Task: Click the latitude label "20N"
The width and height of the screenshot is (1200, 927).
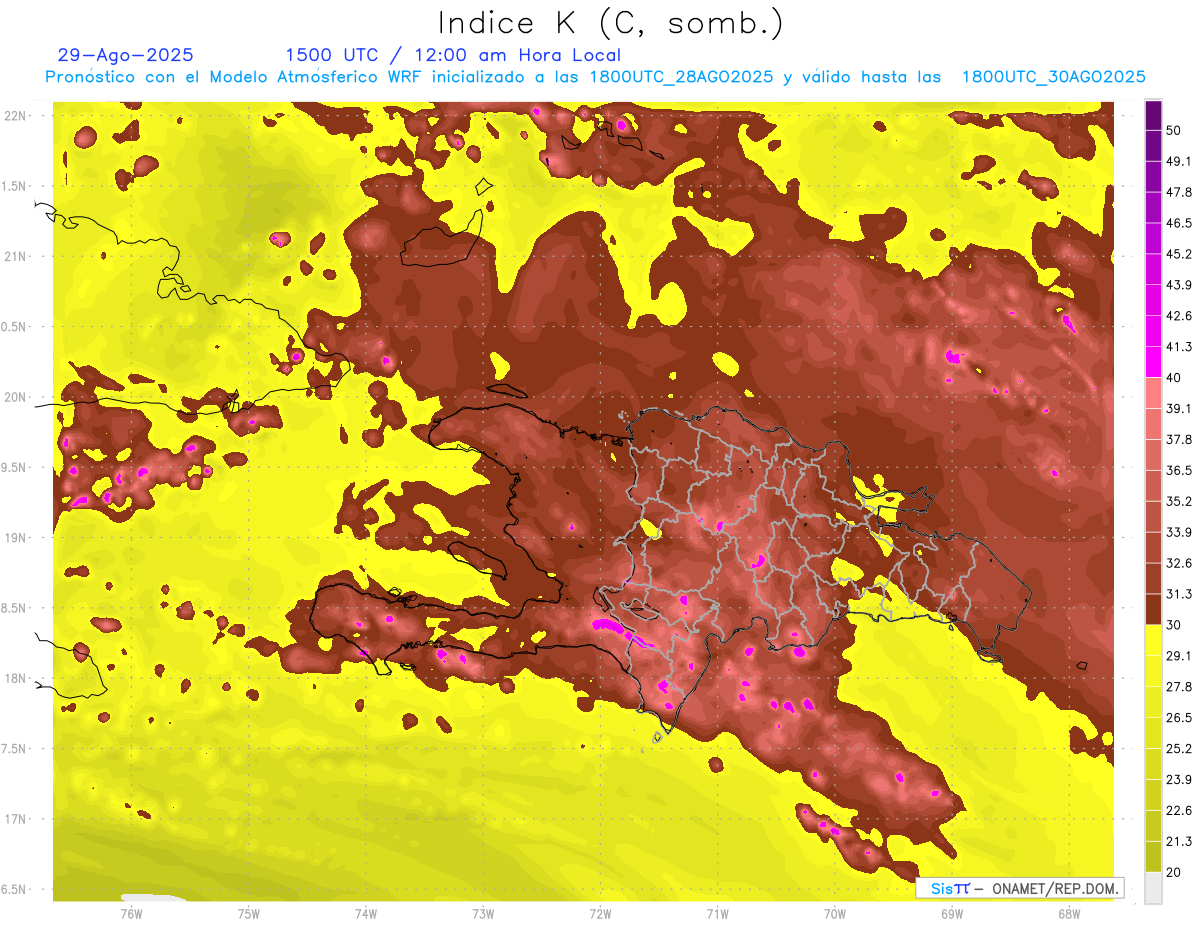Action: click(x=16, y=397)
